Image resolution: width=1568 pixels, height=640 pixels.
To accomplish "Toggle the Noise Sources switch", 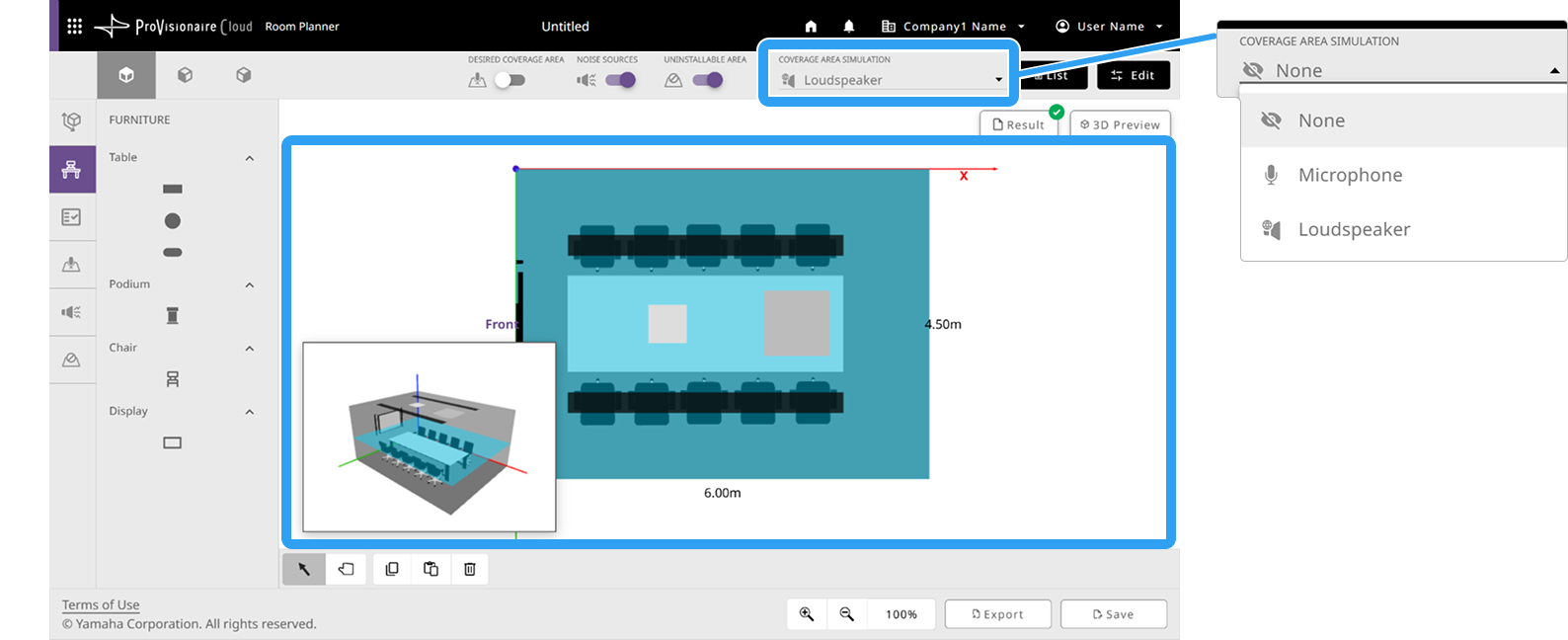I will (x=621, y=80).
